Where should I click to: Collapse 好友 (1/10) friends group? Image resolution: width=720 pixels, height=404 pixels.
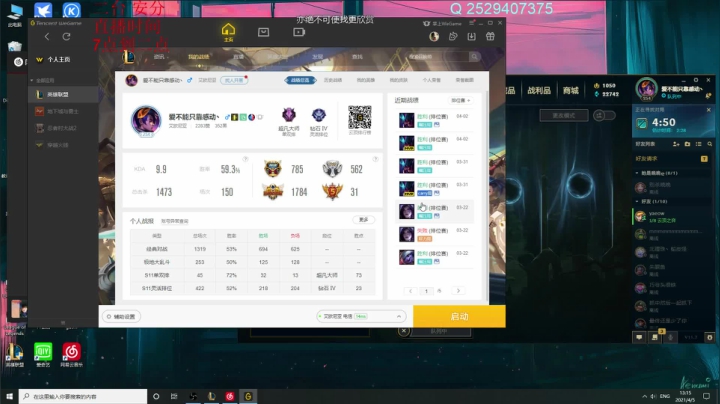652,202
